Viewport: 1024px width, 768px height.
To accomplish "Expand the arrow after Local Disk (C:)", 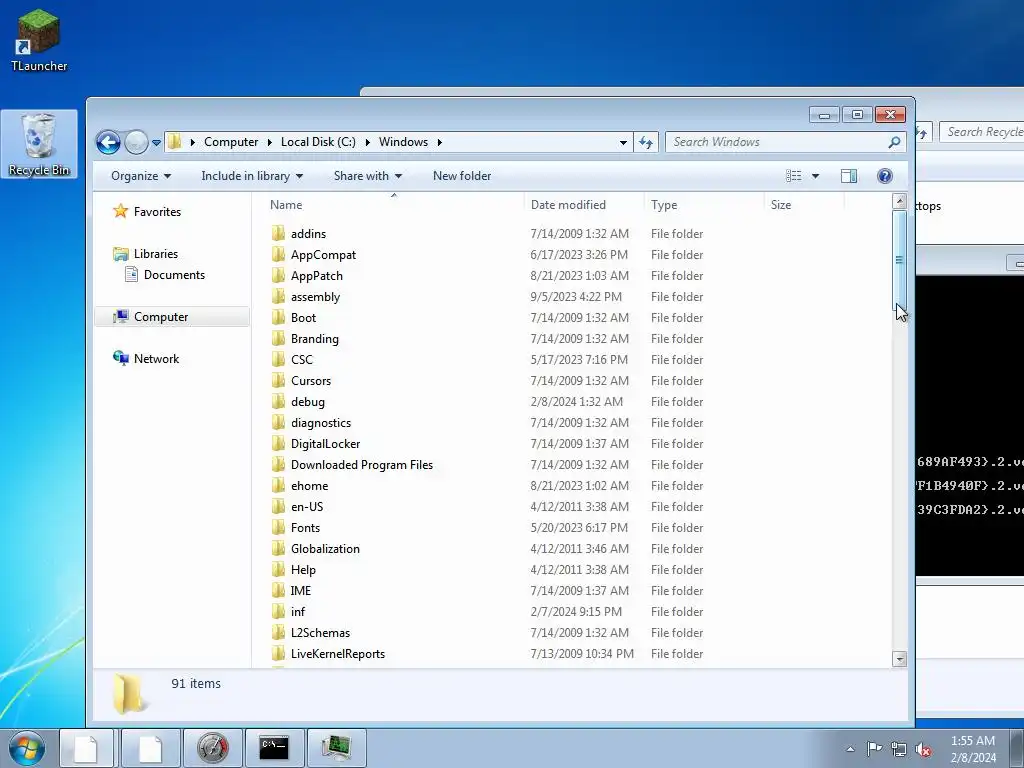I will (367, 142).
